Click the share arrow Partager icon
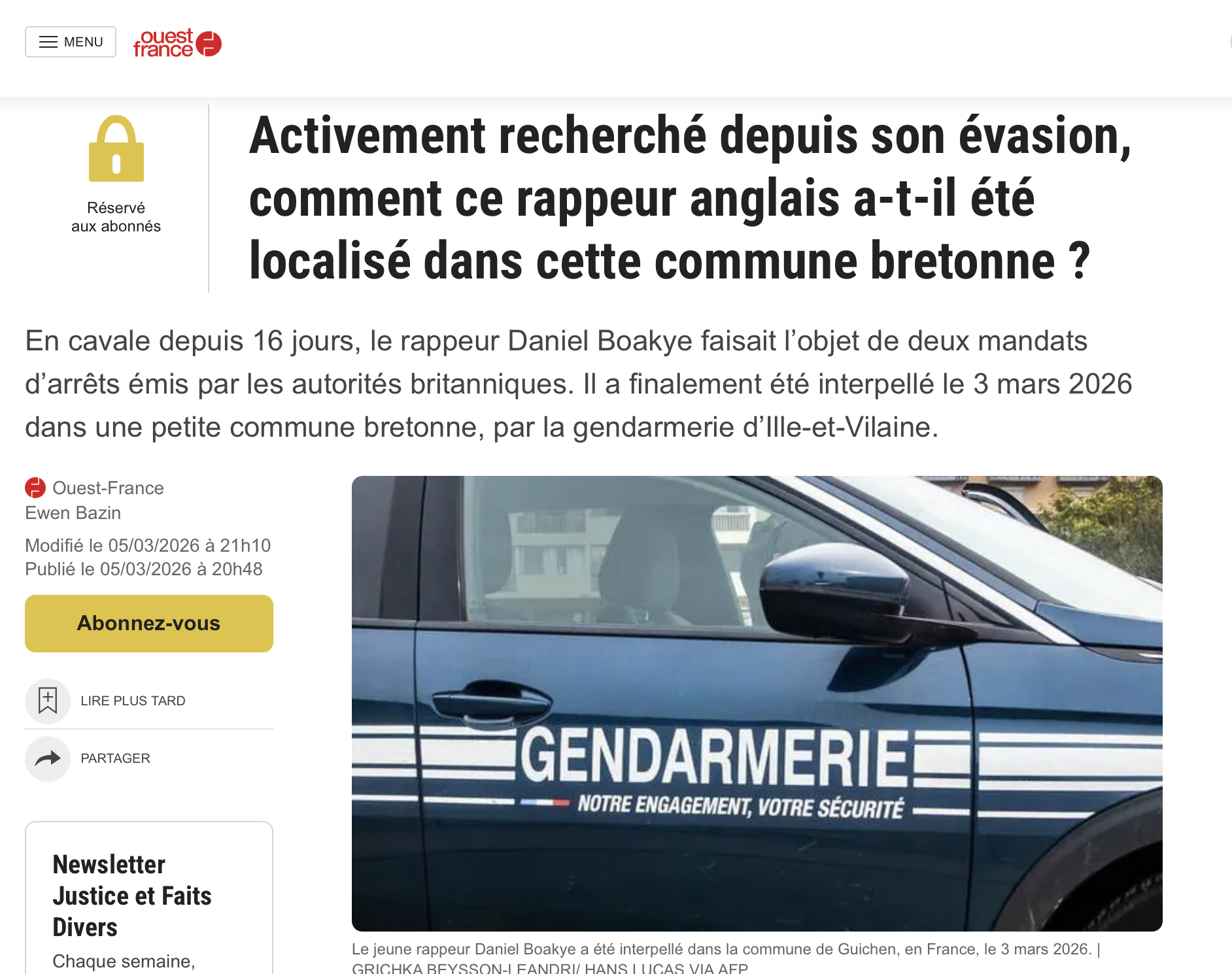Screen dimensions: 1232x974 (x=48, y=758)
